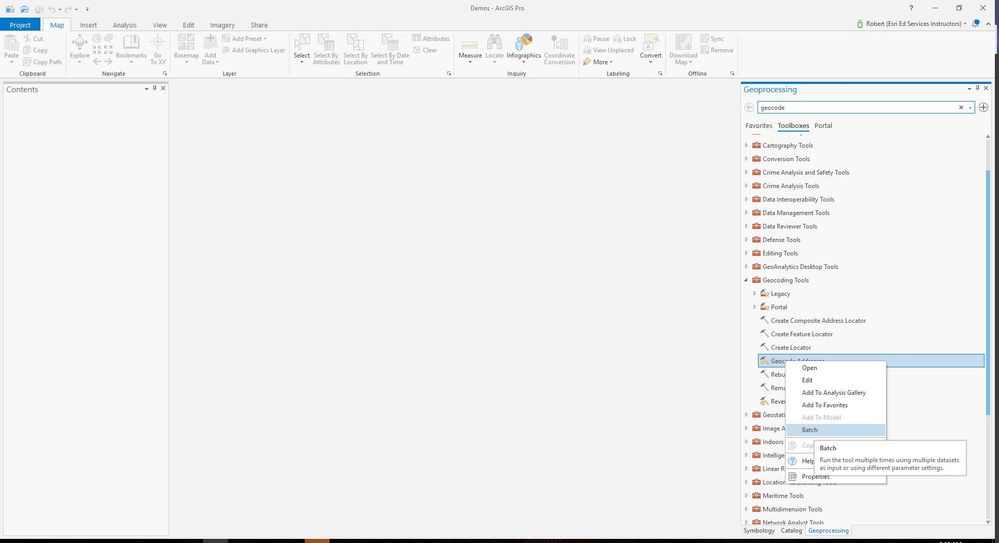Open the Bookmarks icon
999x543 pixels.
(x=131, y=43)
